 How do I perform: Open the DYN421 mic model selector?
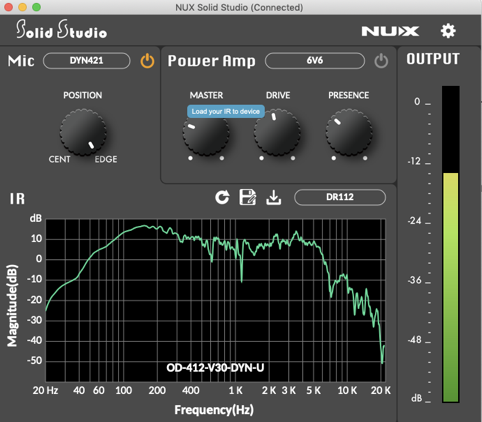tap(87, 61)
